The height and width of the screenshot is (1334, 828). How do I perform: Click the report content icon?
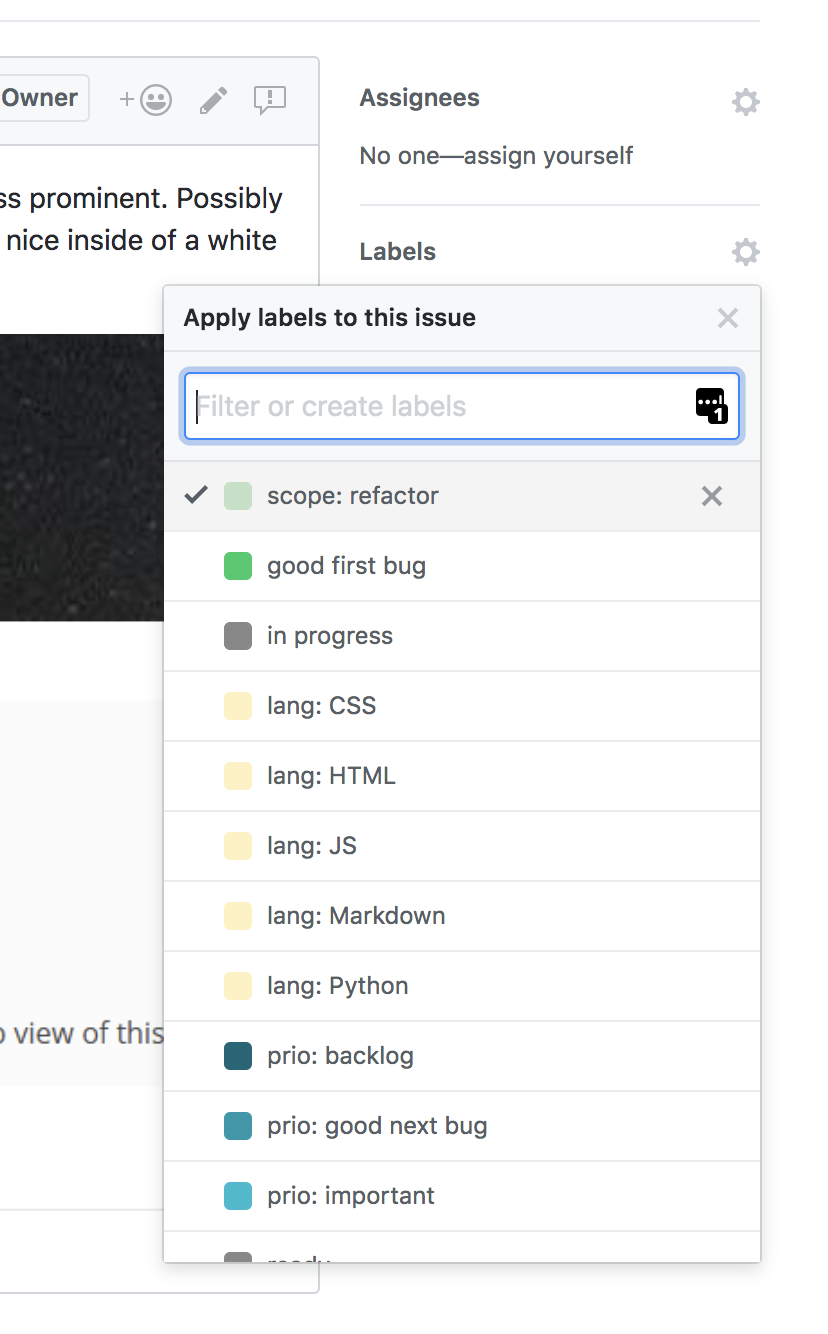(271, 98)
